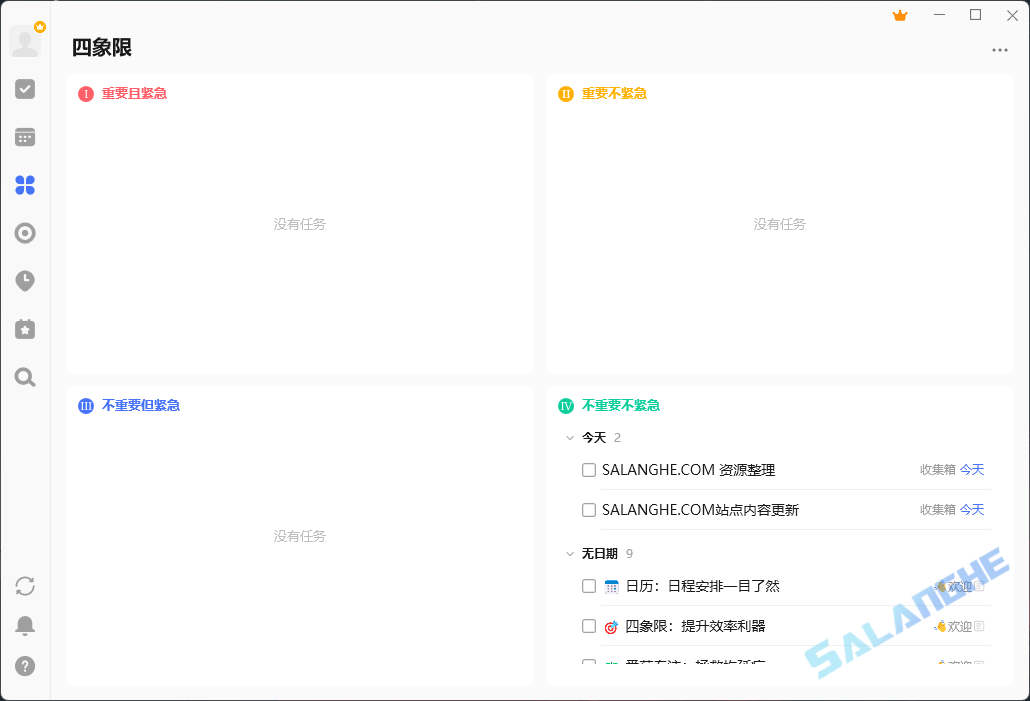The width and height of the screenshot is (1030, 701).
Task: Collapse the 今天 task group
Action: coord(569,437)
